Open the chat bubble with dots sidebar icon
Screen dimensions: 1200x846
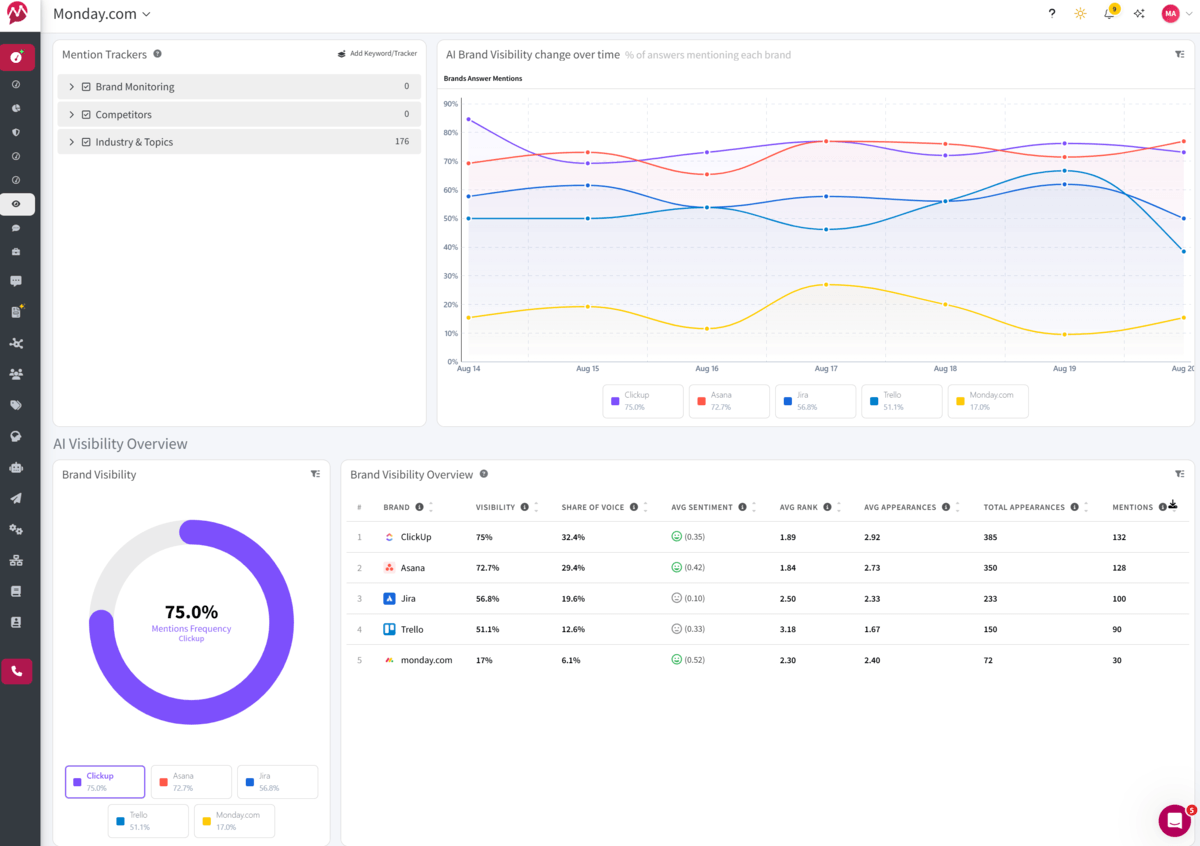coord(16,281)
